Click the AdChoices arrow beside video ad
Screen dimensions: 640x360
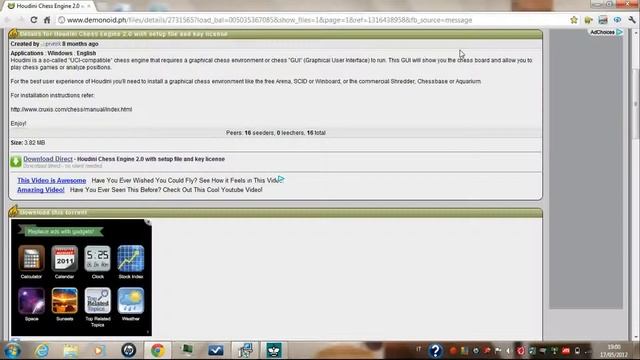pos(281,179)
